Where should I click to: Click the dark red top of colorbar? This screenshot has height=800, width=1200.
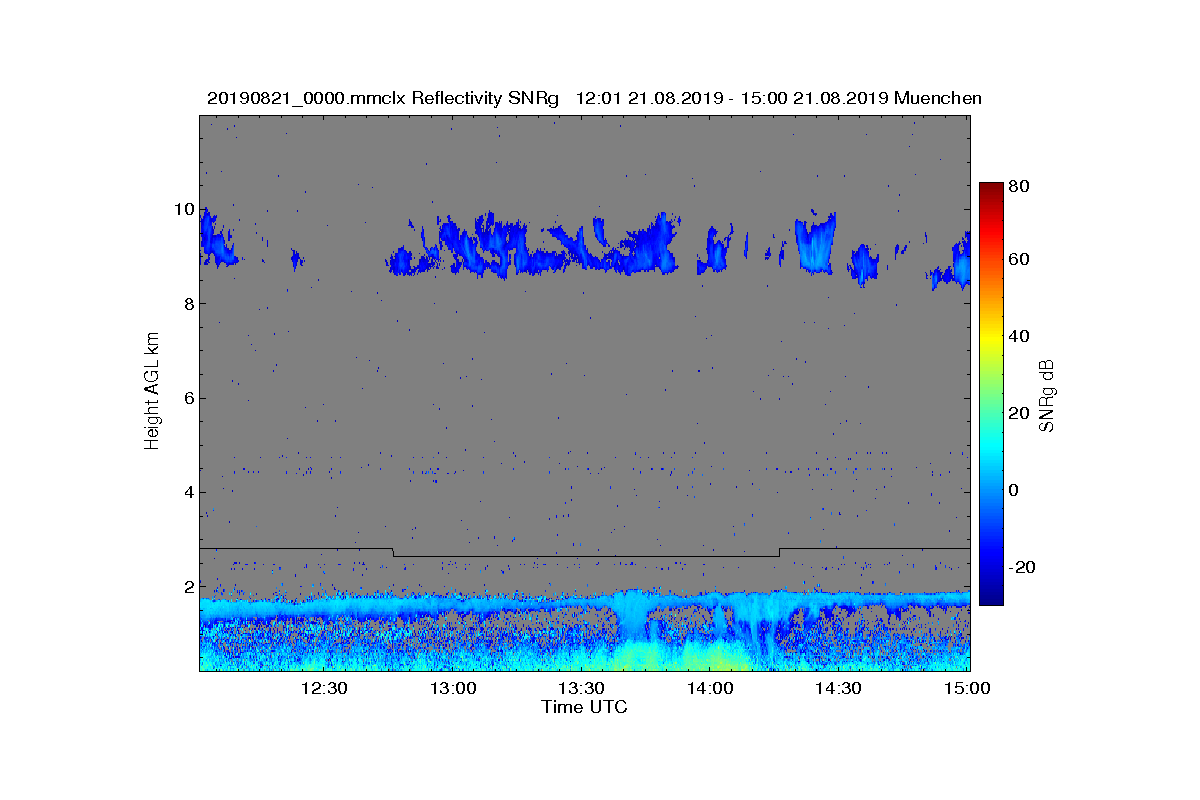991,190
